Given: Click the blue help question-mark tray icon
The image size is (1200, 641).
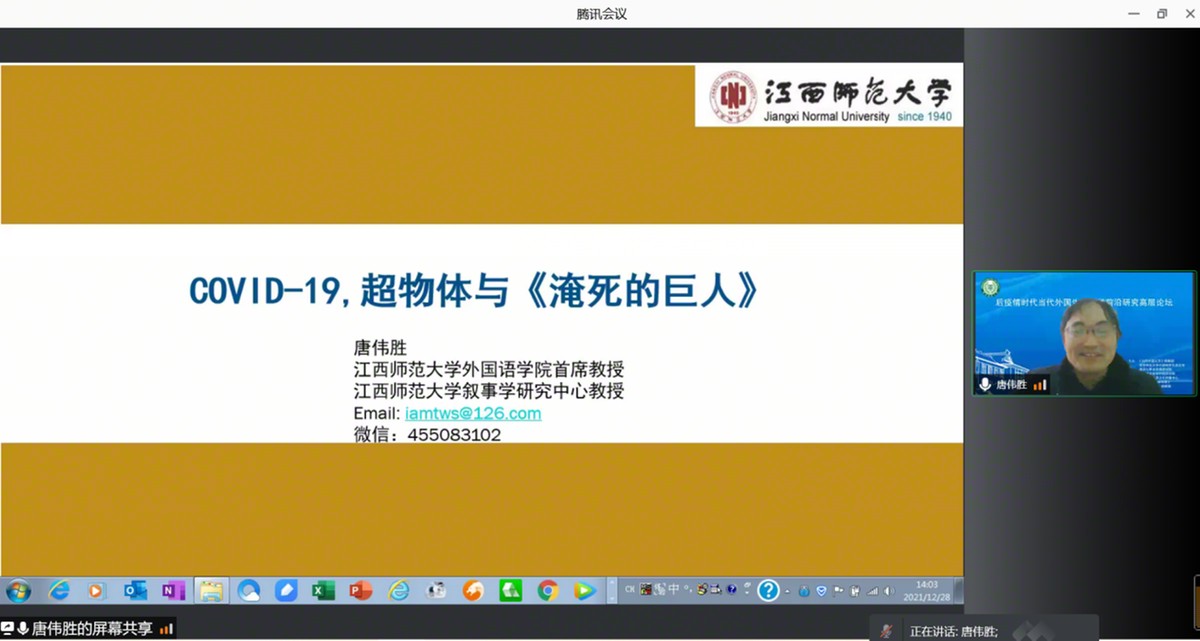Looking at the screenshot, I should [x=768, y=590].
